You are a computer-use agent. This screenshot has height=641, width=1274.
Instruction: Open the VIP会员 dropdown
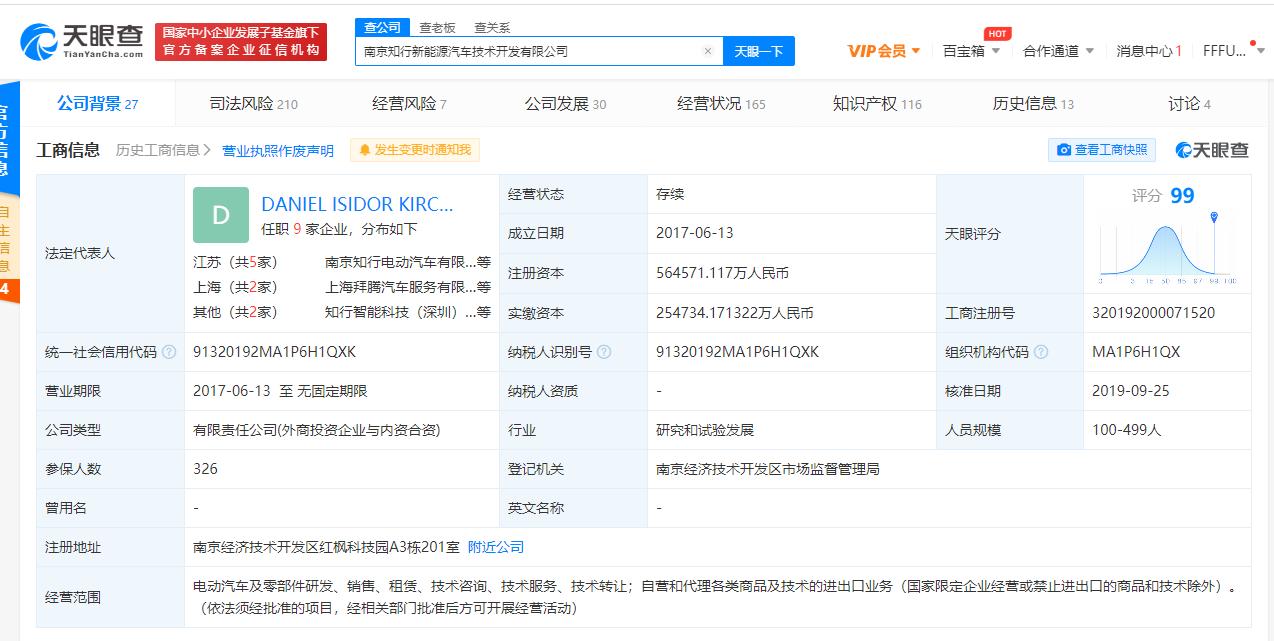[x=884, y=51]
